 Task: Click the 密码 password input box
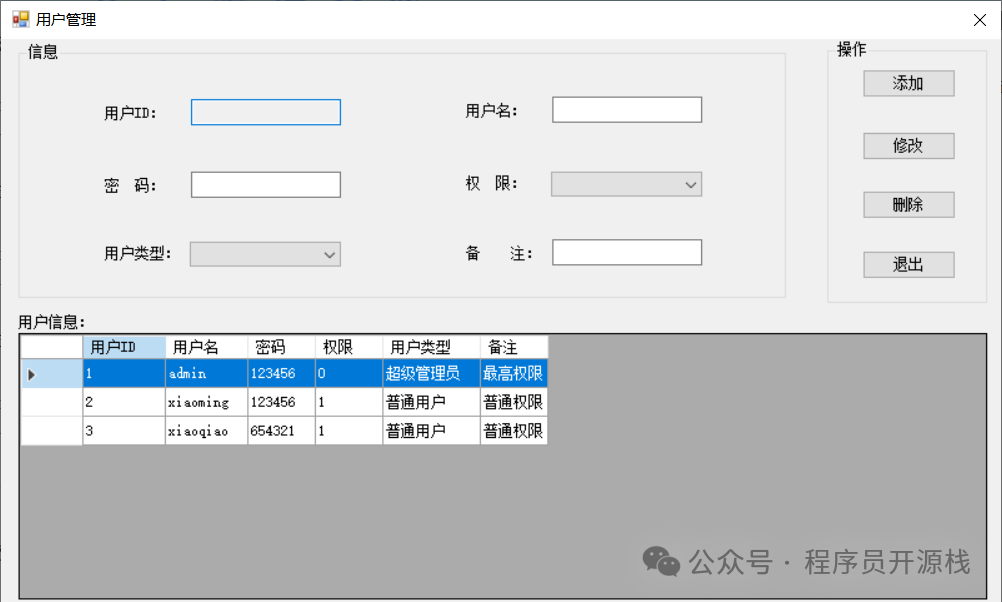[x=266, y=185]
